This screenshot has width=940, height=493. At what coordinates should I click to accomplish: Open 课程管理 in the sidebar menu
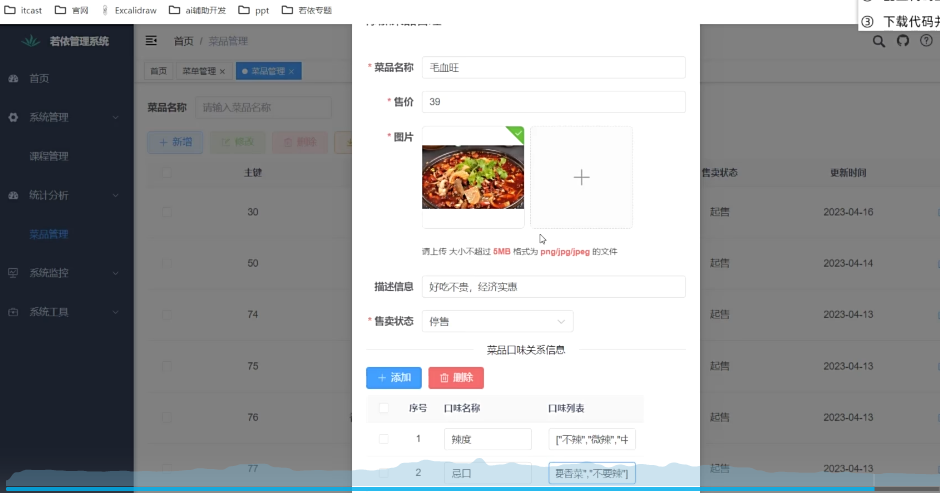[x=49, y=157]
